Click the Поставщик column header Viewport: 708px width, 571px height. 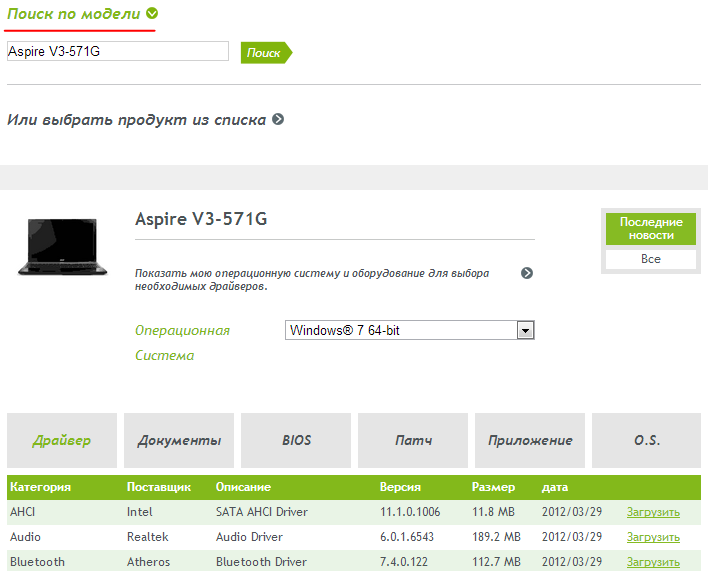coord(158,487)
